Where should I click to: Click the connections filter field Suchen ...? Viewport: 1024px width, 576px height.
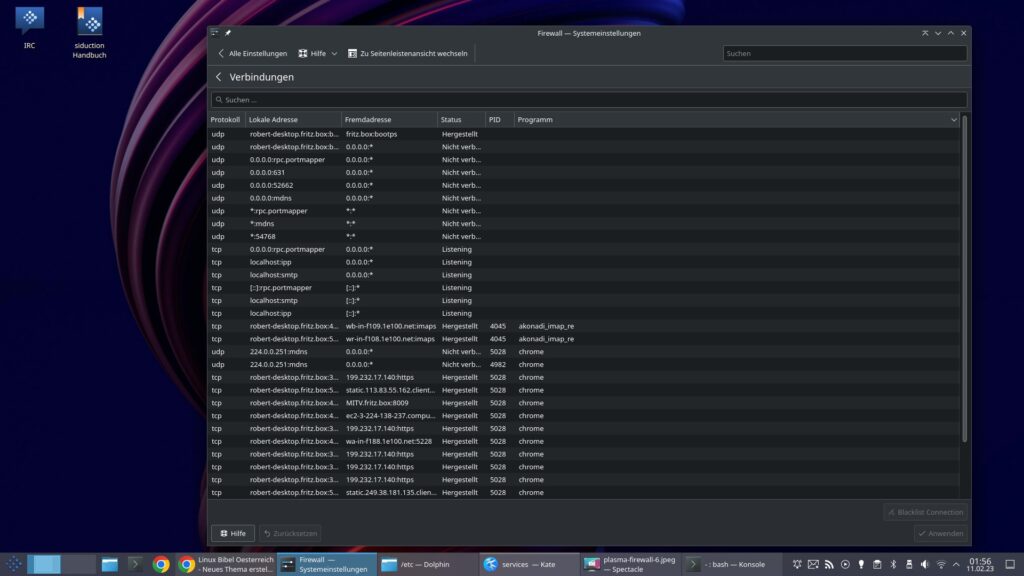click(588, 100)
